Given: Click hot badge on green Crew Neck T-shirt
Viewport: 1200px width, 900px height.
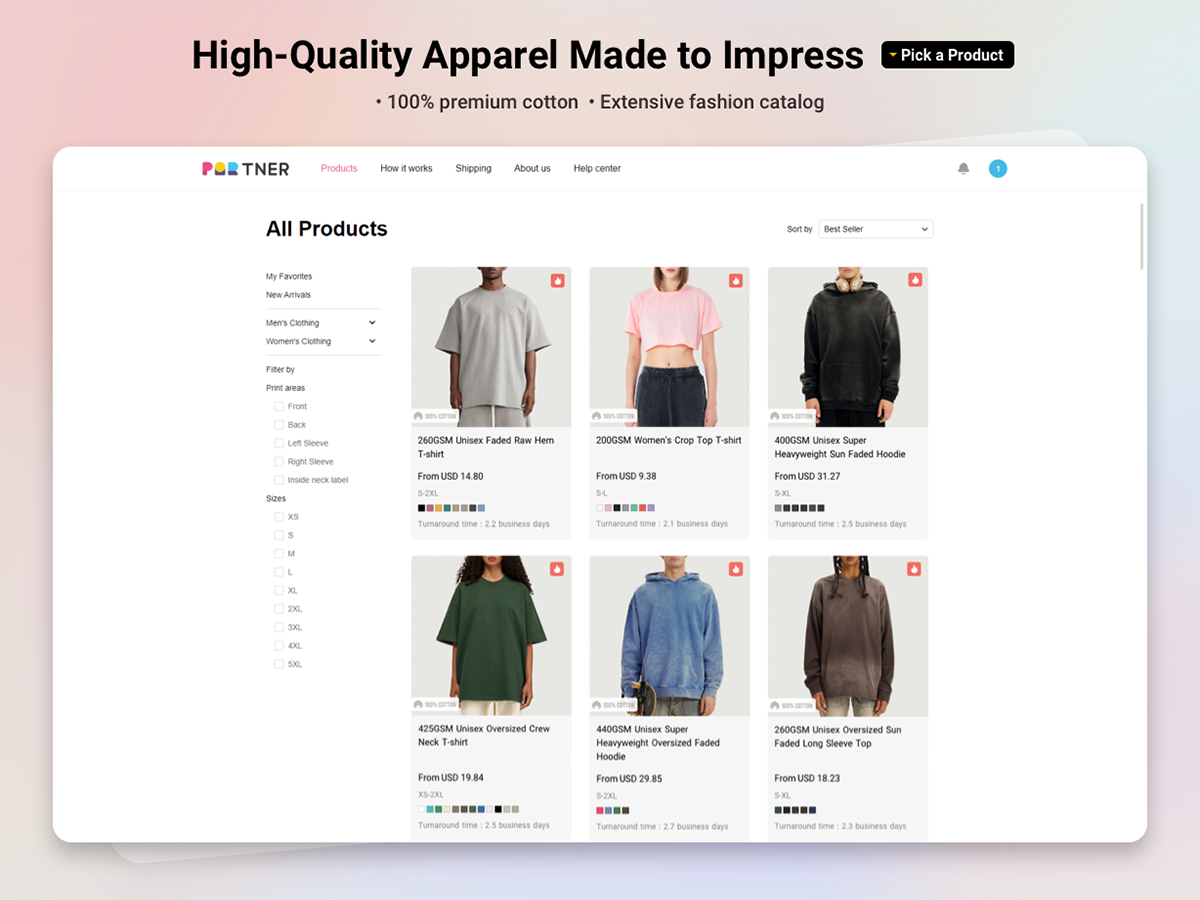Looking at the screenshot, I should (x=558, y=569).
